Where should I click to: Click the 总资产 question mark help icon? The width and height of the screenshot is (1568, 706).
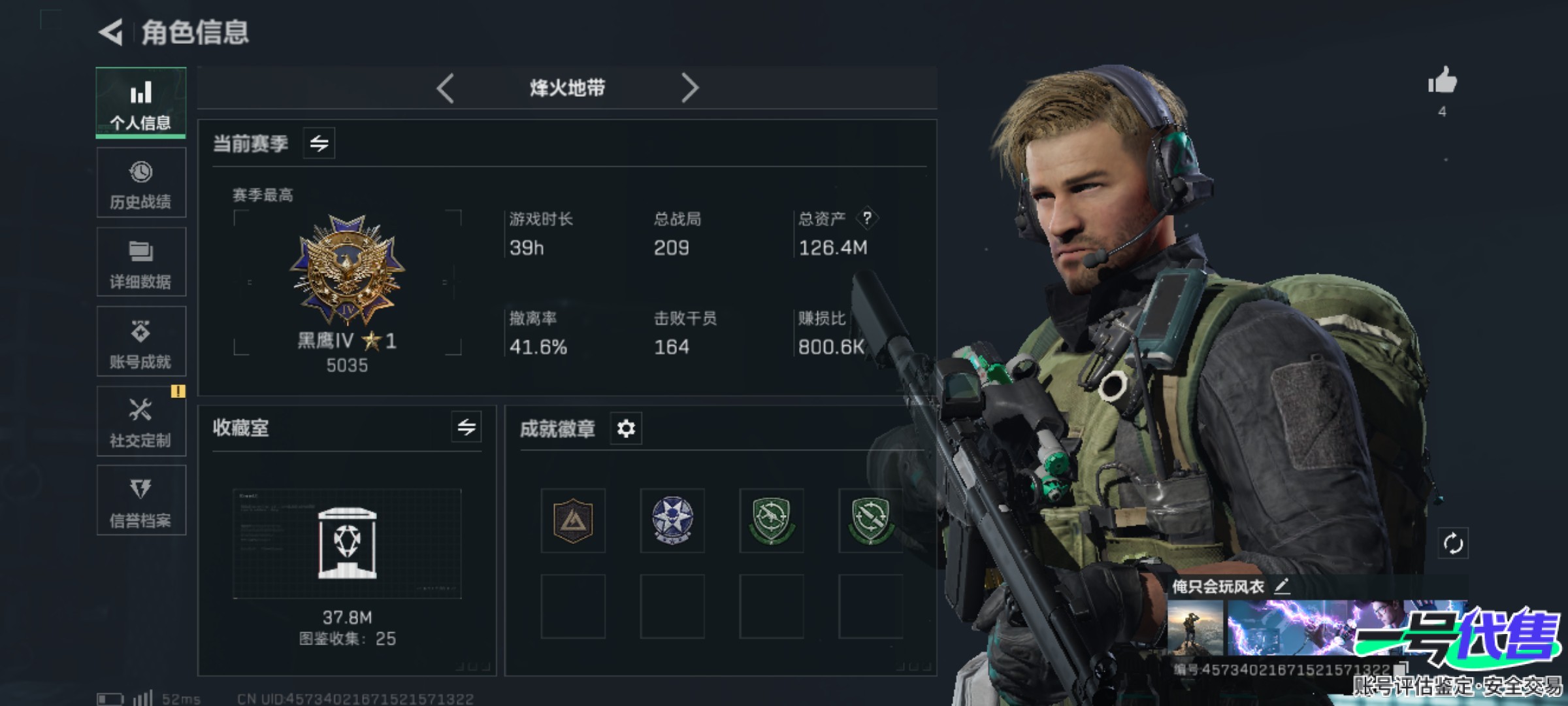(867, 218)
